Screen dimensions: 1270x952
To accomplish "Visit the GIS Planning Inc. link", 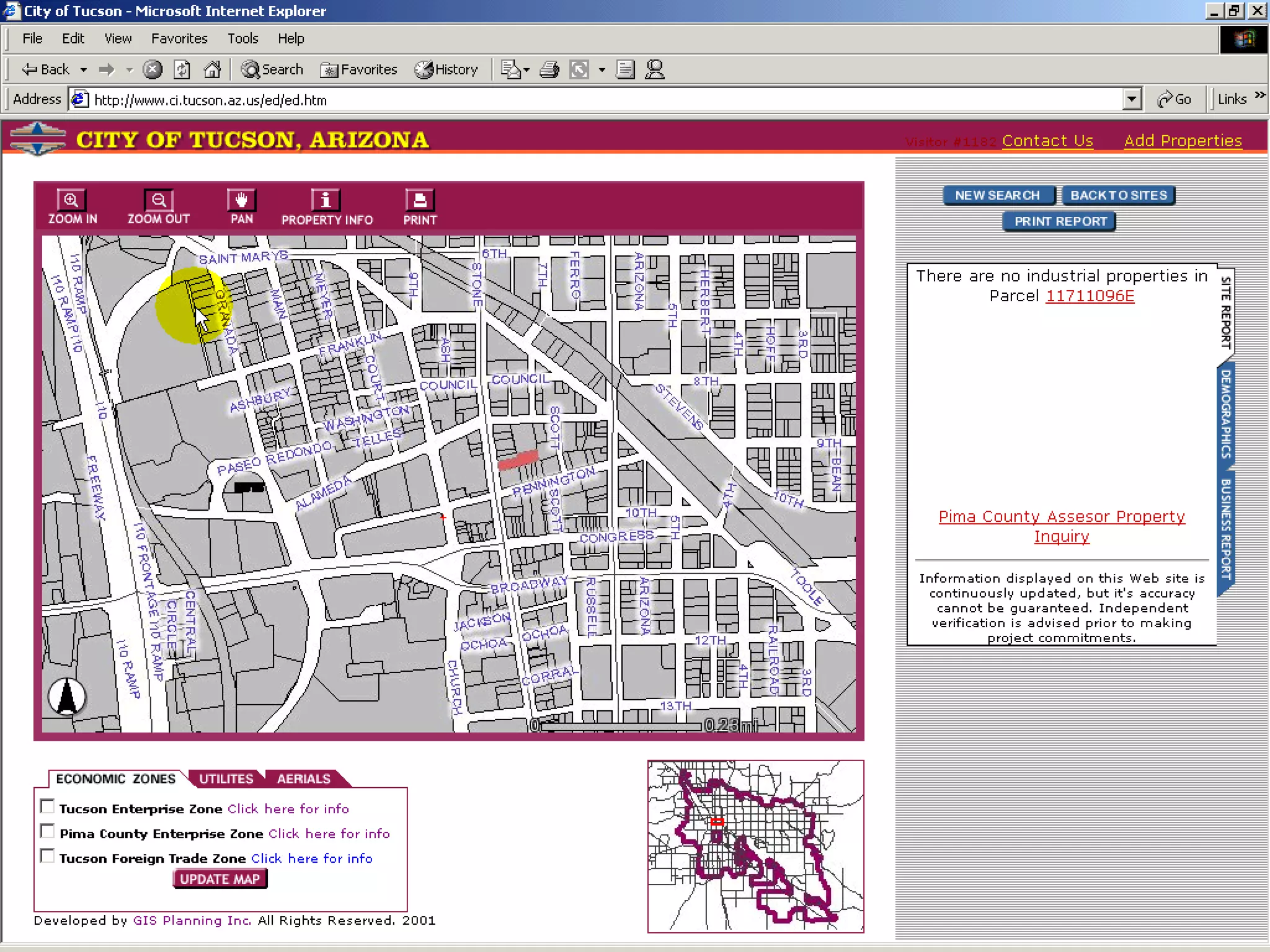I will 192,920.
